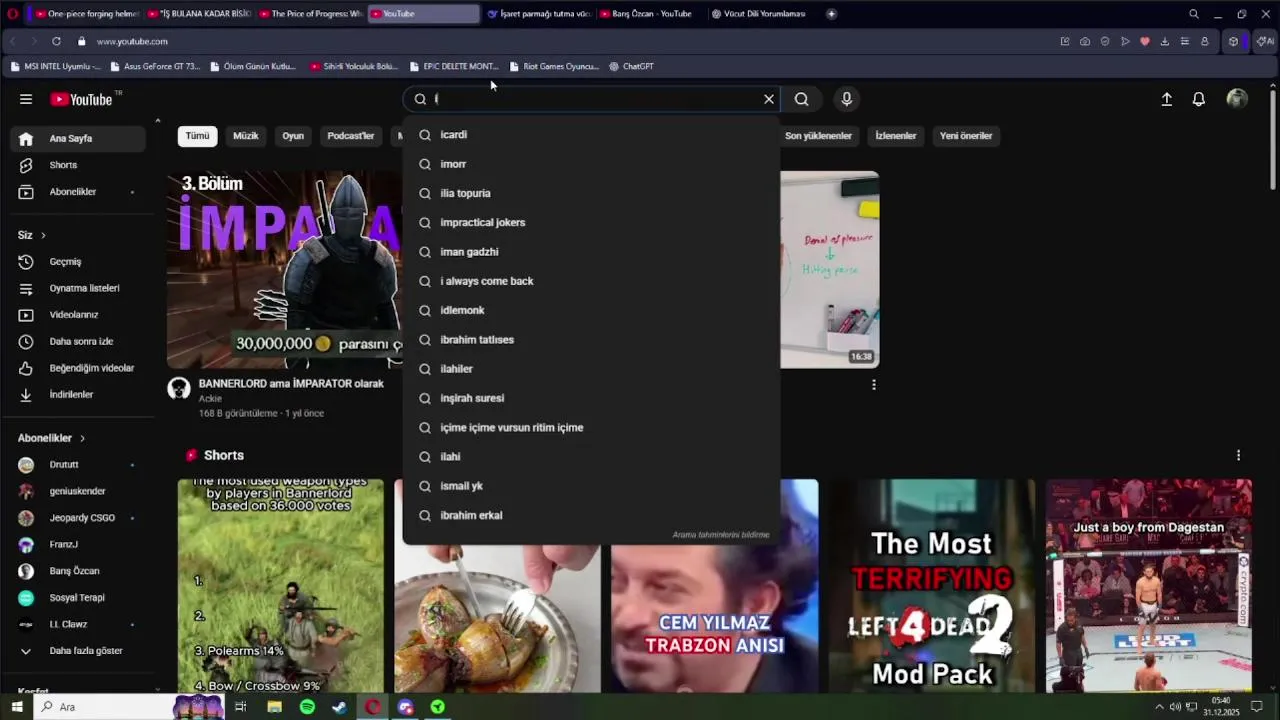The width and height of the screenshot is (1280, 720).
Task: Clear the search box with X
Action: click(769, 99)
